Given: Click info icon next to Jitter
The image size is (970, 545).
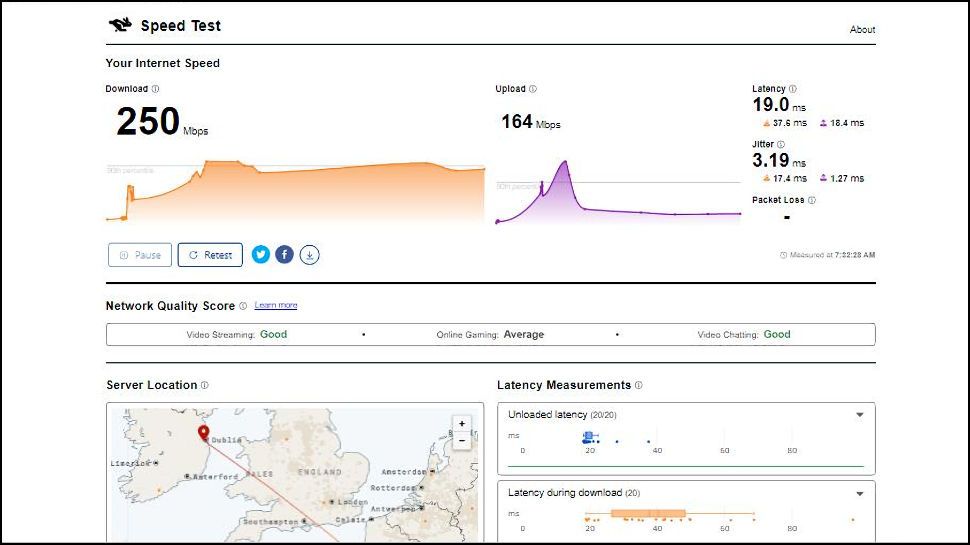Looking at the screenshot, I should pyautogui.click(x=781, y=144).
